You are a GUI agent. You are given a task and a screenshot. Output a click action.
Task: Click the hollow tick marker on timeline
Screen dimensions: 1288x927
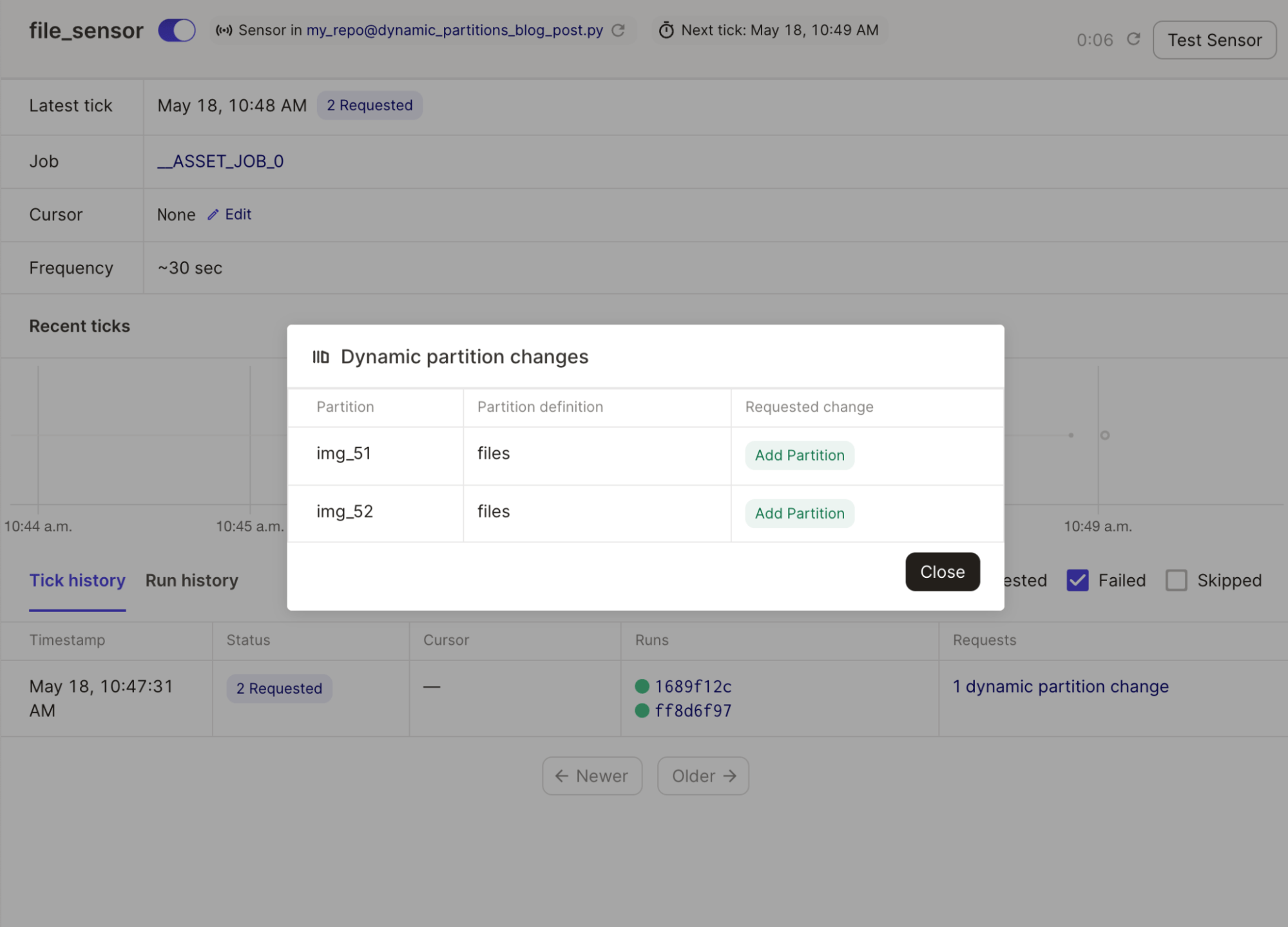[x=1104, y=435]
